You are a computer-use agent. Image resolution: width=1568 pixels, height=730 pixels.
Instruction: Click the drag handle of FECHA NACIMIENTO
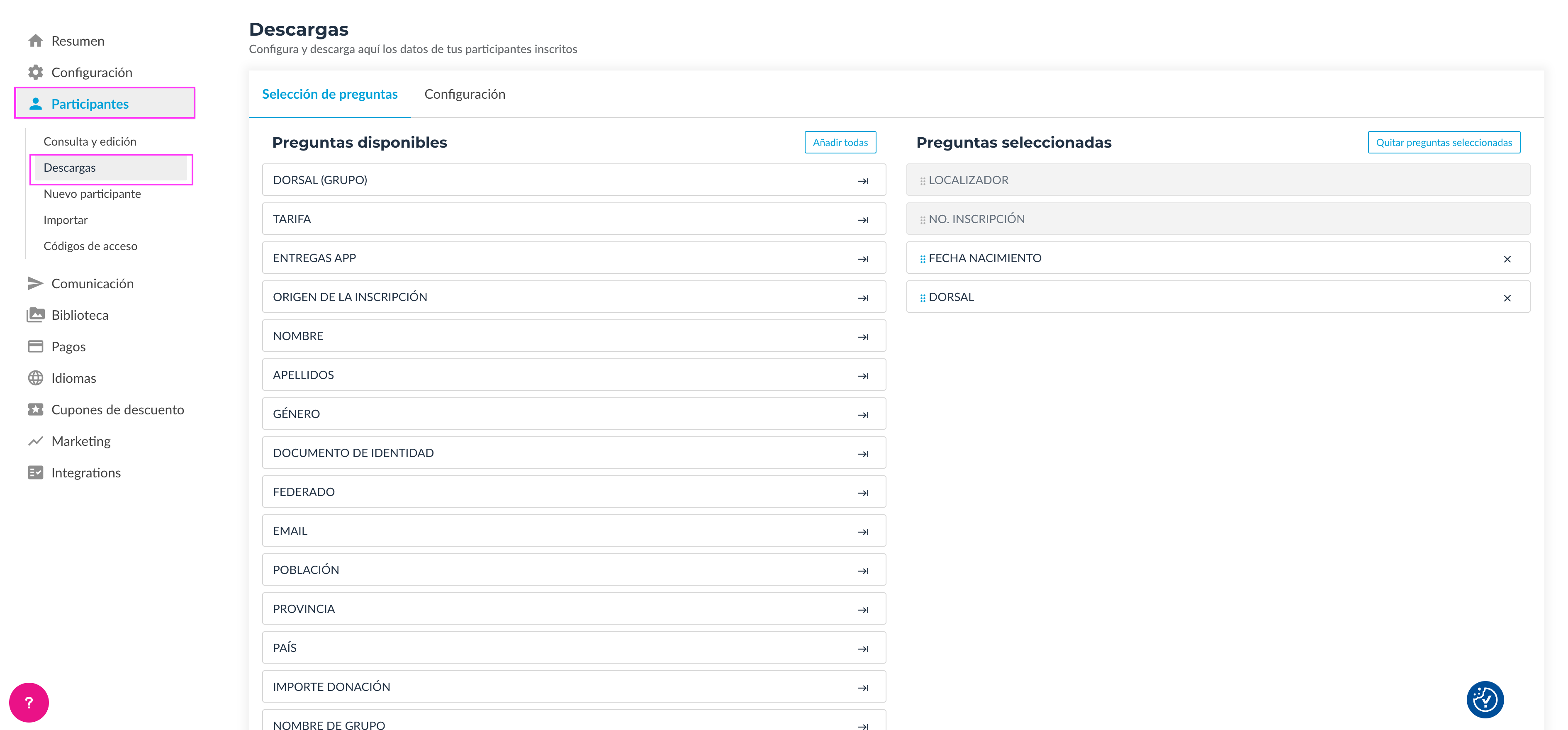tap(922, 259)
